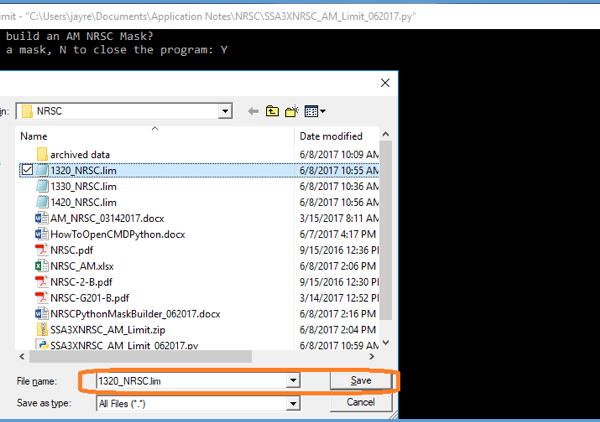
Task: Open the View menu icon
Action: point(315,110)
